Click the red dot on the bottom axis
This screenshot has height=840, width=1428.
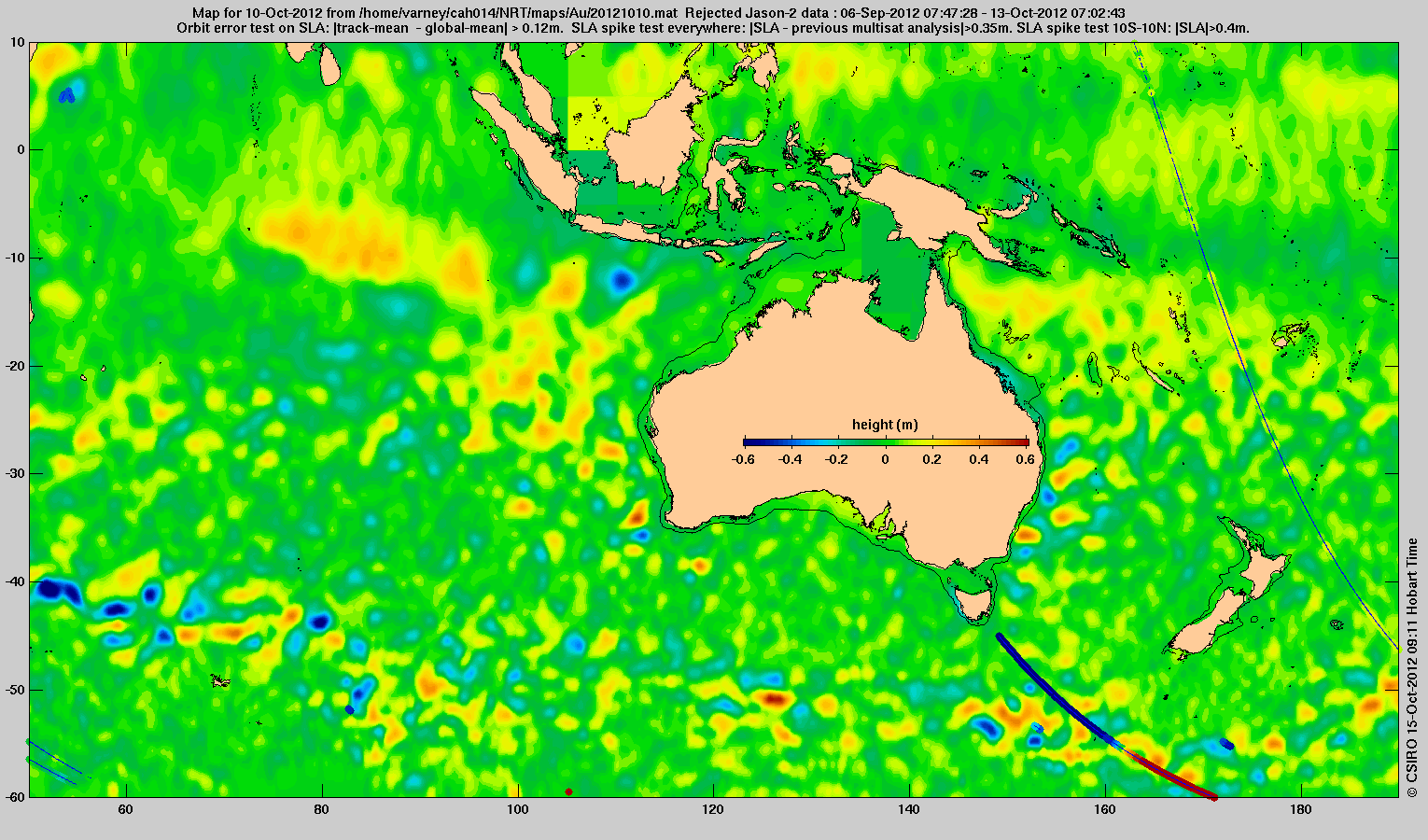tap(568, 791)
